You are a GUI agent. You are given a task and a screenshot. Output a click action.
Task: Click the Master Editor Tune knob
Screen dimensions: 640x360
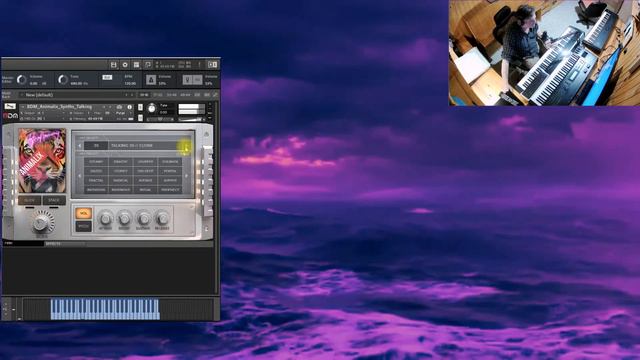62,80
